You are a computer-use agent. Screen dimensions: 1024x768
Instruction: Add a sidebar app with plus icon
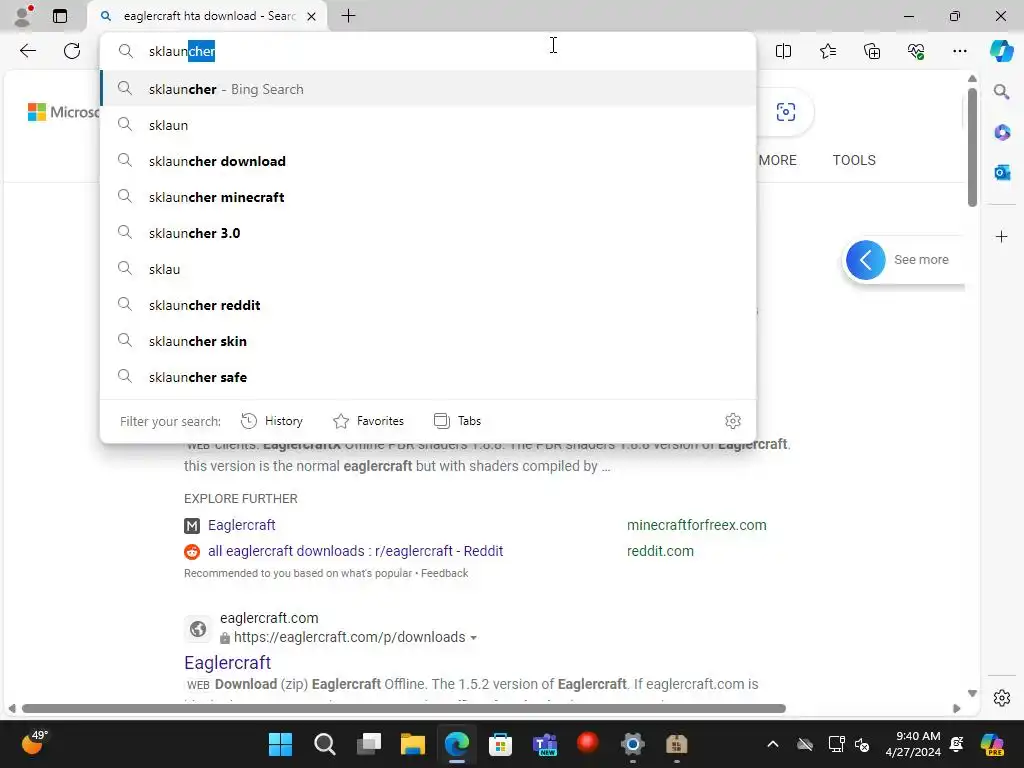(x=1002, y=236)
